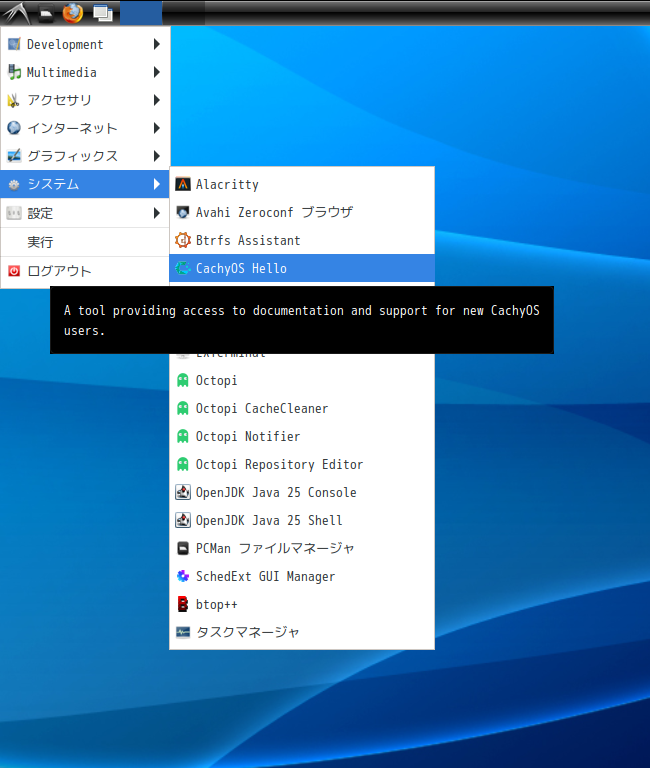The image size is (650, 768).
Task: Launch btop++ from the submenu
Action: 302,604
